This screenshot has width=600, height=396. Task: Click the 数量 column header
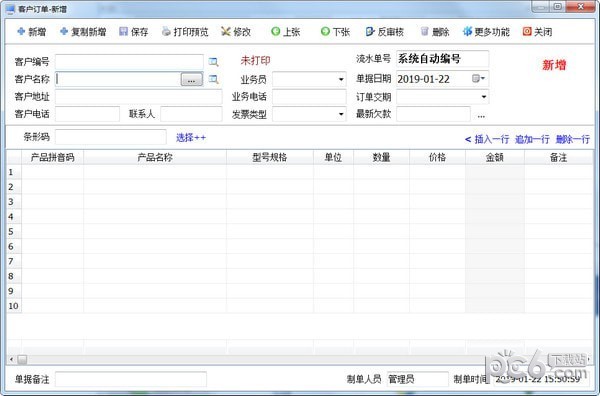pyautogui.click(x=382, y=157)
